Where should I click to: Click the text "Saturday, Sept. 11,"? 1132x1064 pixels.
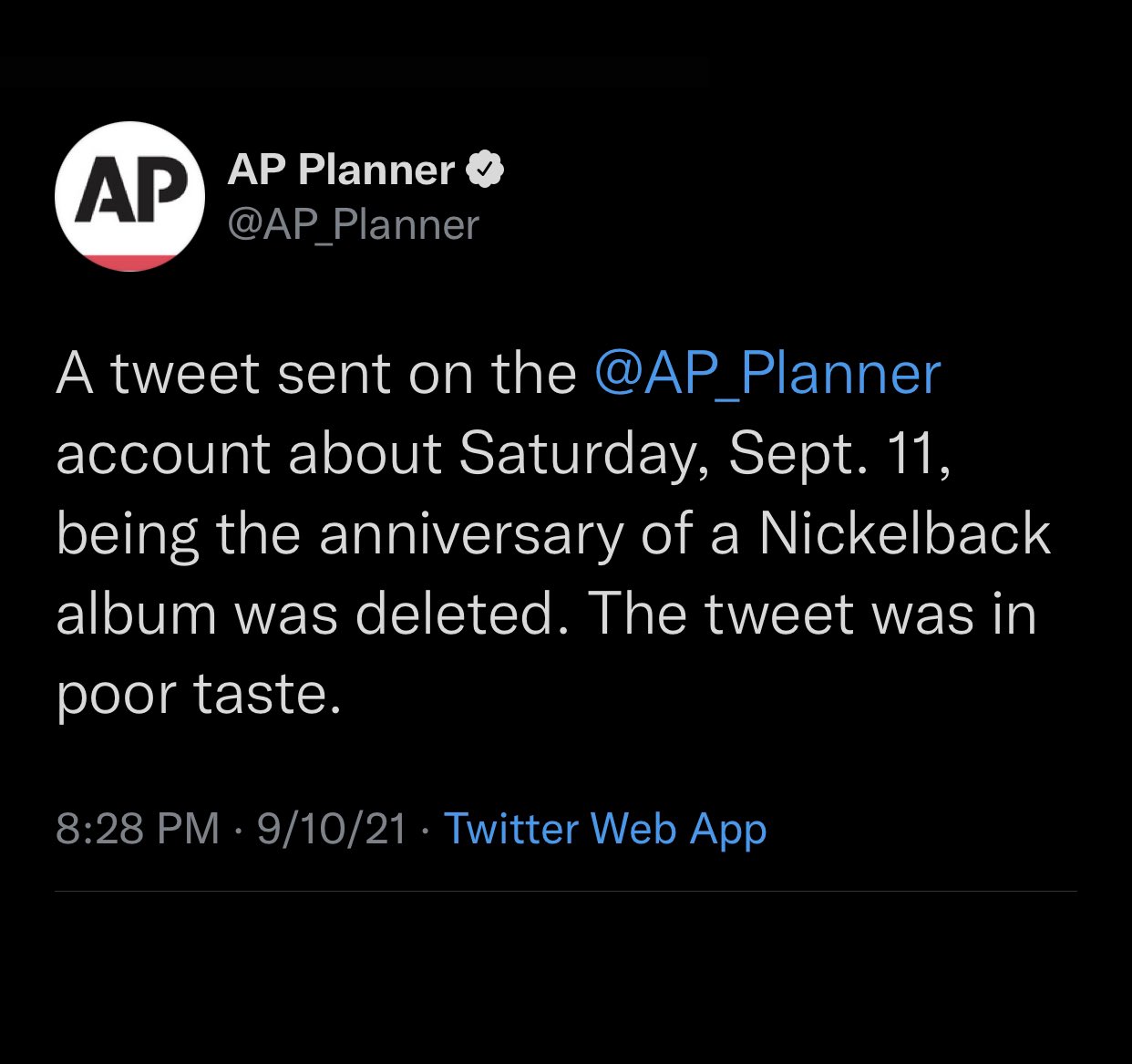coord(705,453)
